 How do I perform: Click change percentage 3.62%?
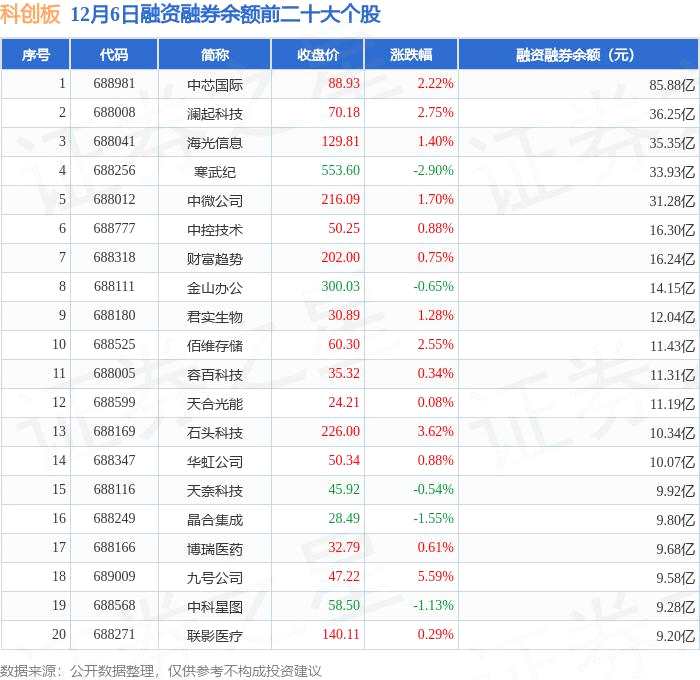(435, 432)
